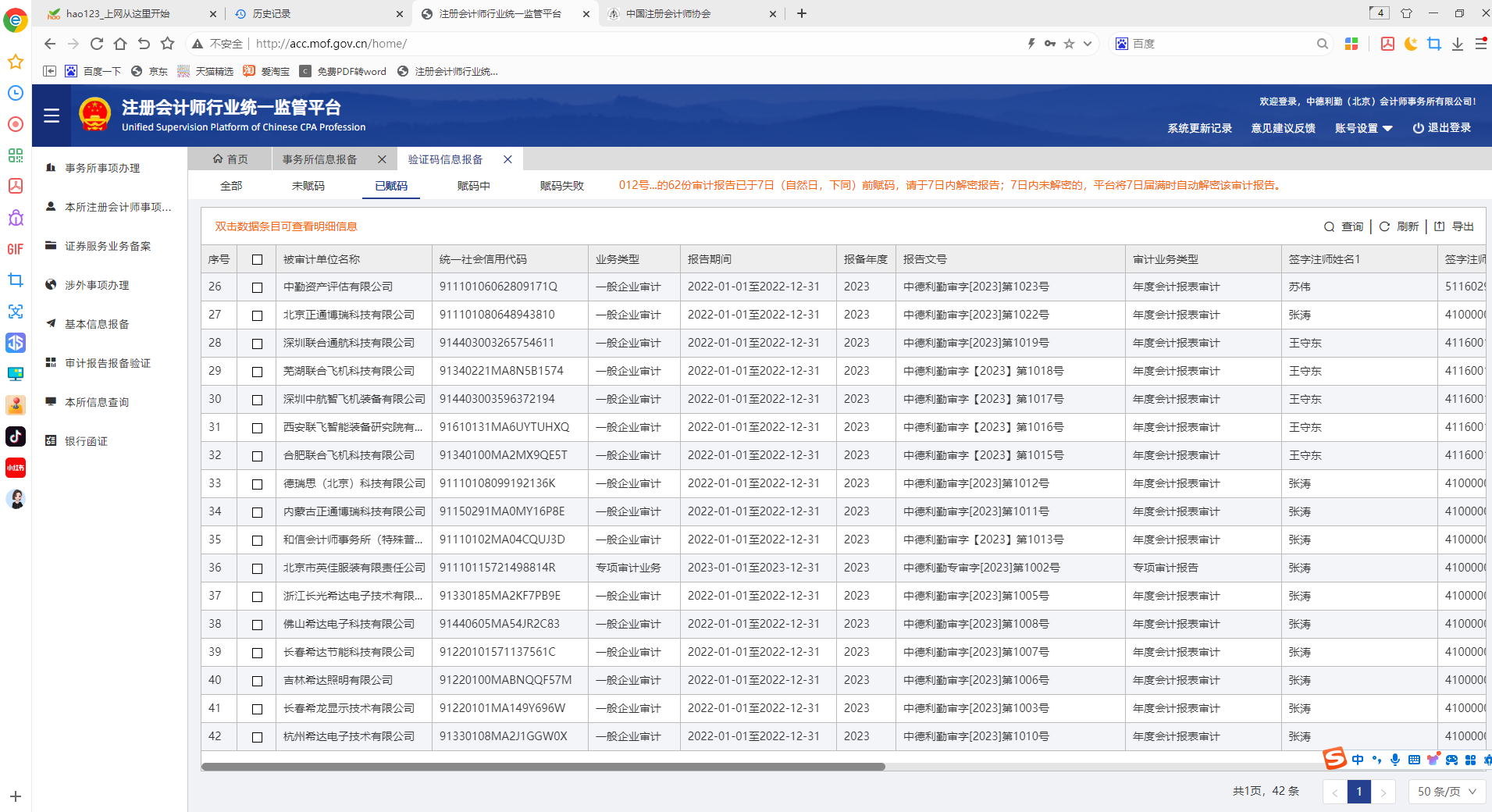1492x812 pixels.
Task: Expand the address bar dropdown chevron
Action: (1088, 44)
